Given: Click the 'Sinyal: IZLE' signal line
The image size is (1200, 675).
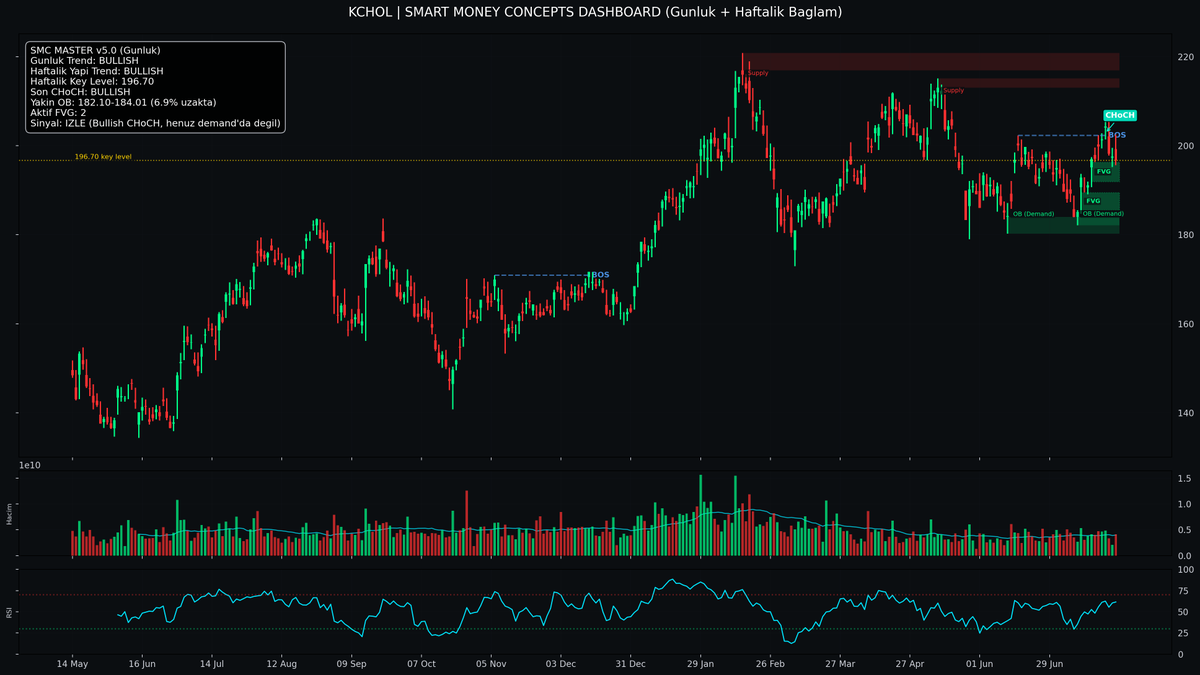Looking at the screenshot, I should coord(155,124).
